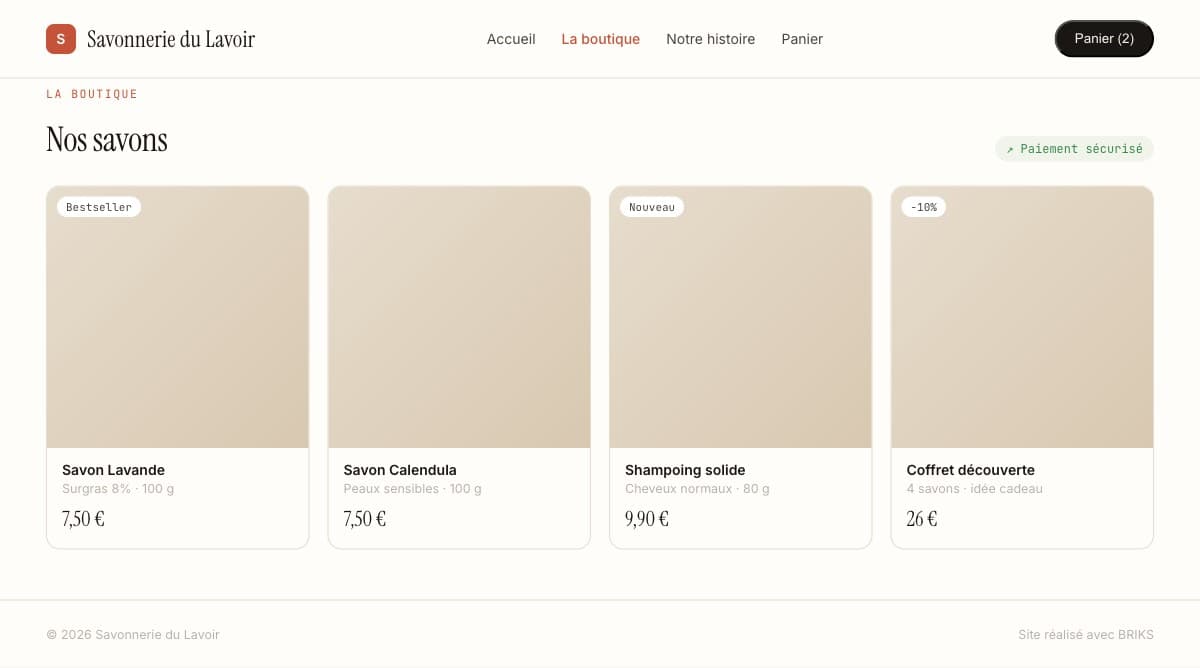Click the Bestseller badge
Screen dimensions: 1200x668
99,207
